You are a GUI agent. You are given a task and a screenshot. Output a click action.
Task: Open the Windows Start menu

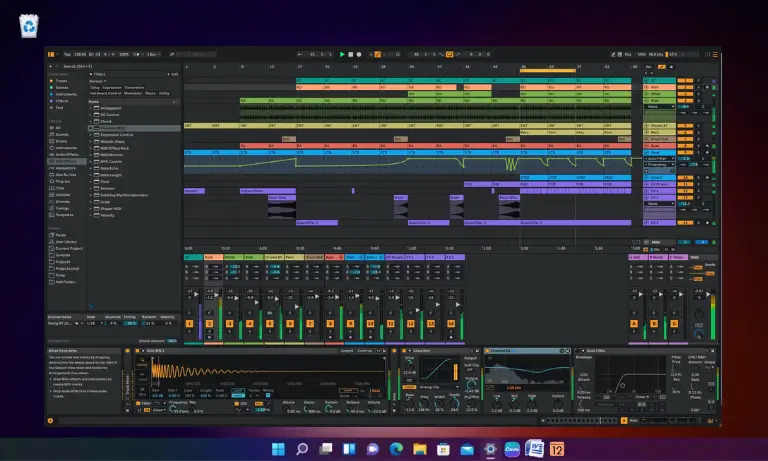click(278, 449)
